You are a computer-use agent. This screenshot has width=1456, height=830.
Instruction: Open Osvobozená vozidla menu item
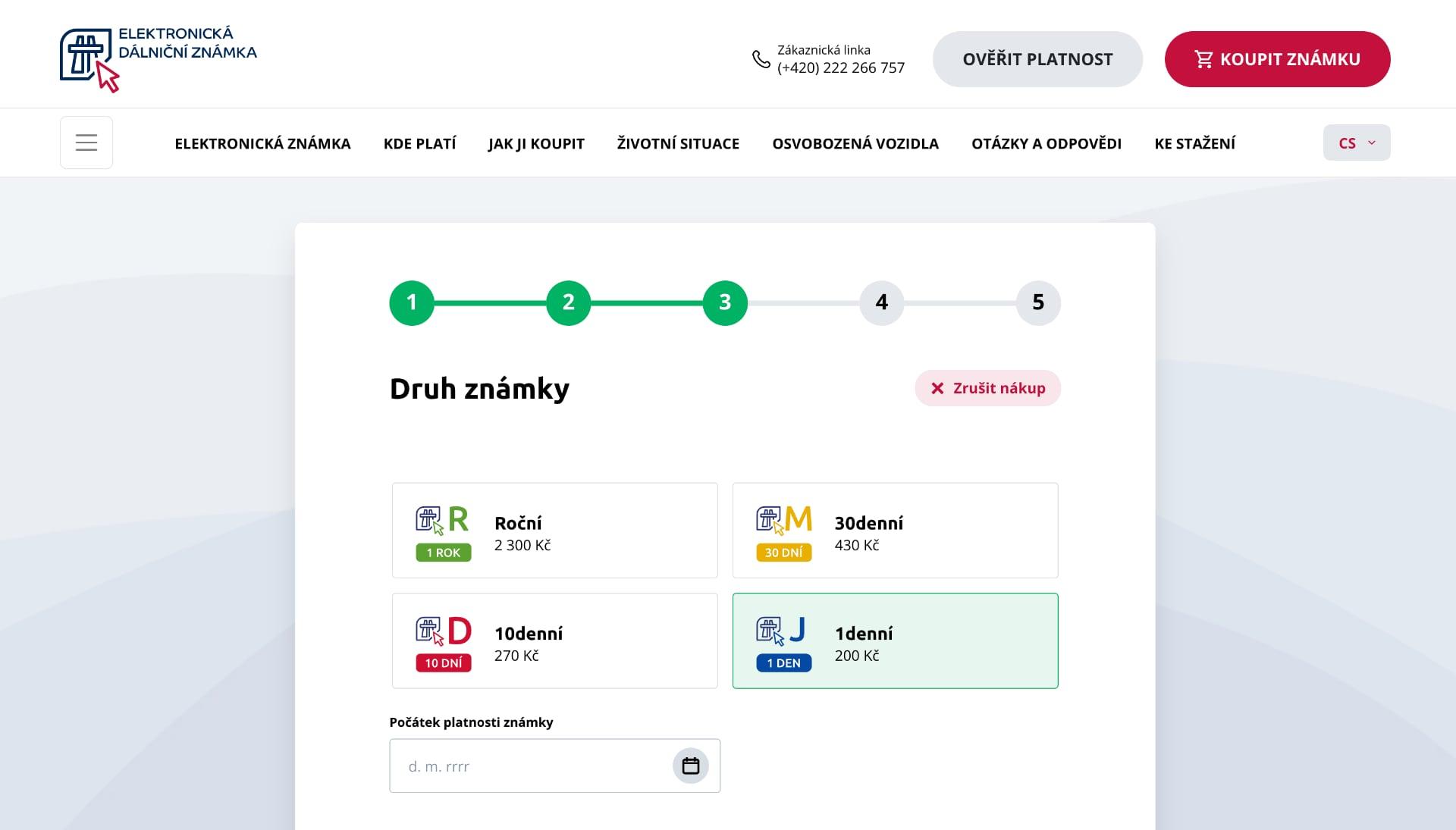[855, 143]
